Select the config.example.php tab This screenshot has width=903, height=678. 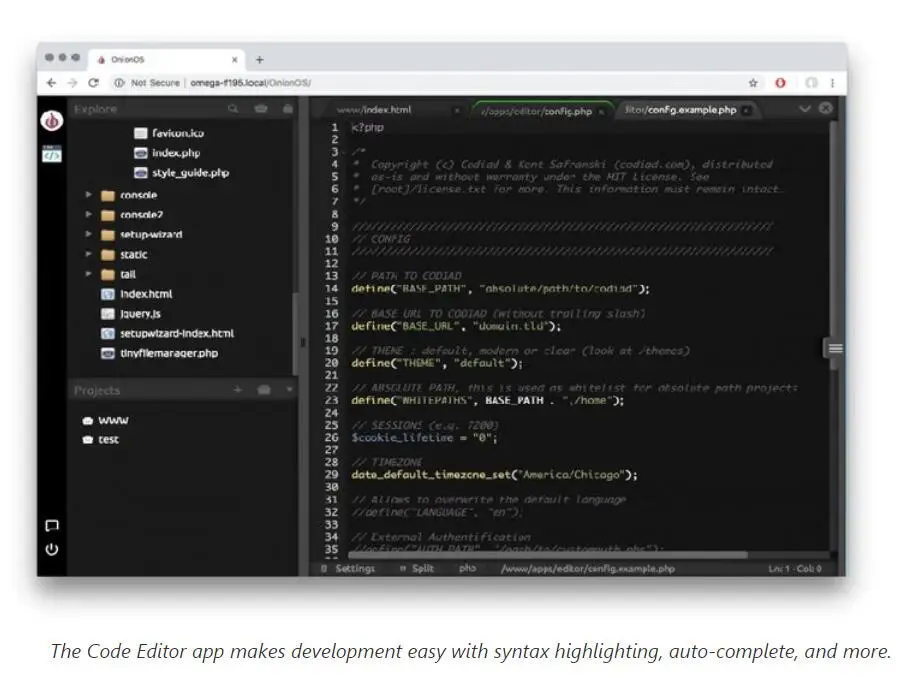pyautogui.click(x=681, y=109)
